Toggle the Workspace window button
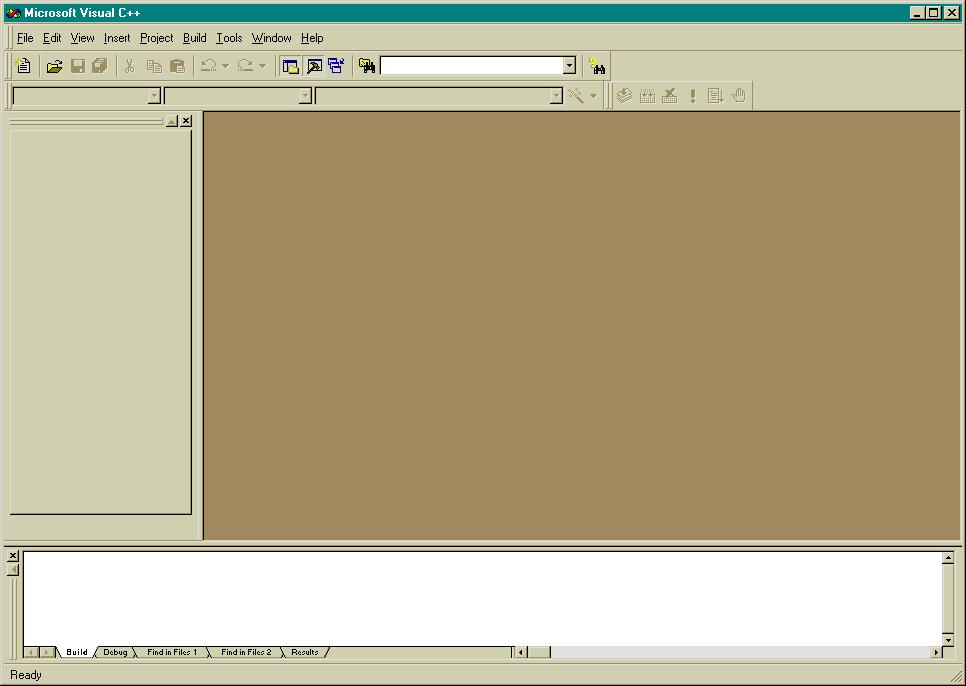The height and width of the screenshot is (686, 966). (290, 66)
